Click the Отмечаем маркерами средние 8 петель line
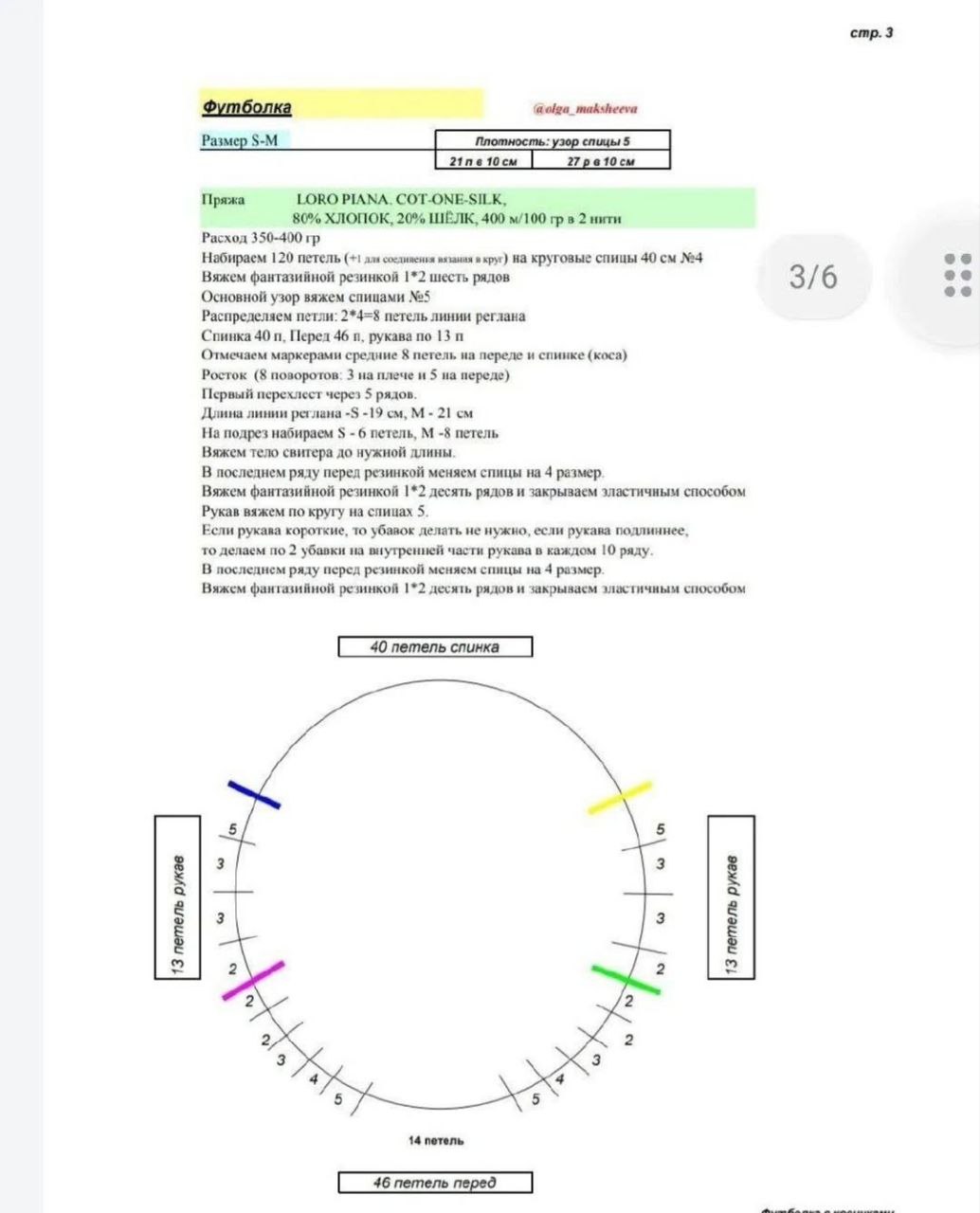 coord(413,354)
